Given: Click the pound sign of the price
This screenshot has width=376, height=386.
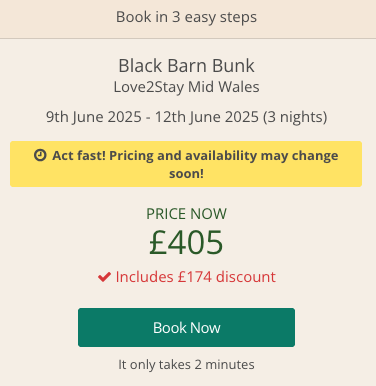Looking at the screenshot, I should tap(158, 243).
